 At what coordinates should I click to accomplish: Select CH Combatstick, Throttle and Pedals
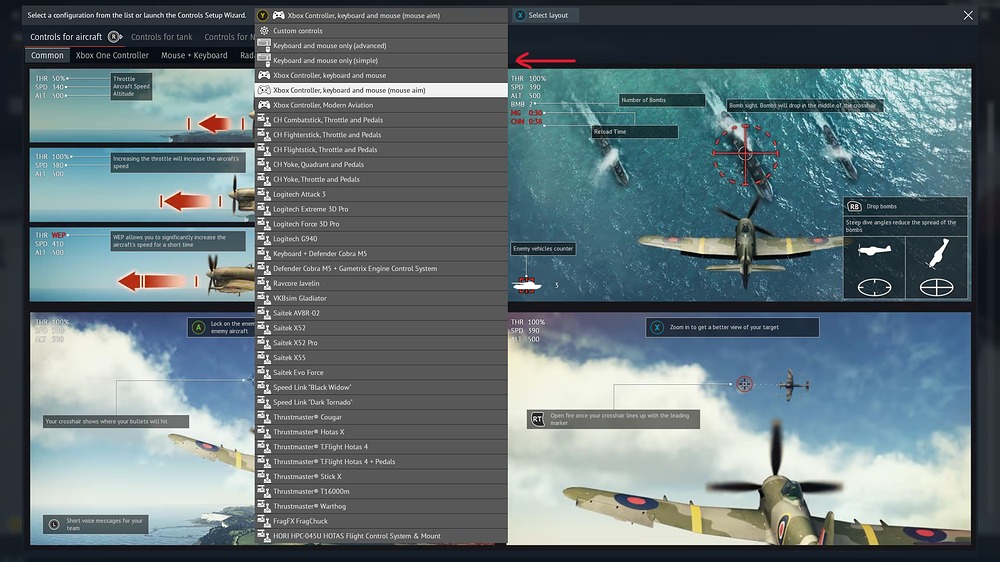(x=381, y=120)
